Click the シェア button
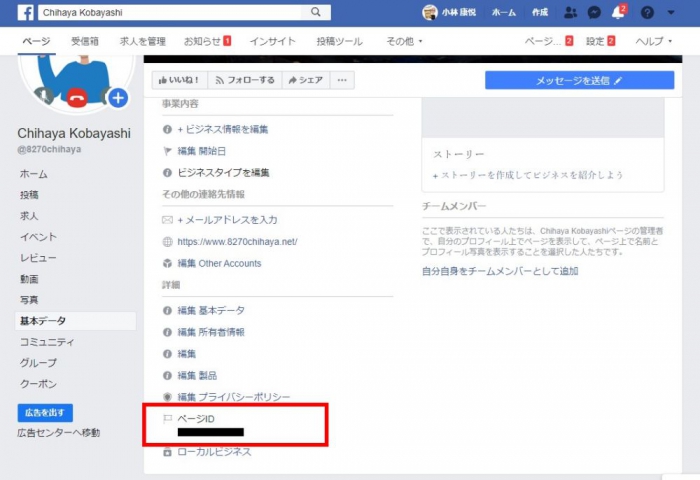Viewport: 700px width, 480px height. click(306, 80)
